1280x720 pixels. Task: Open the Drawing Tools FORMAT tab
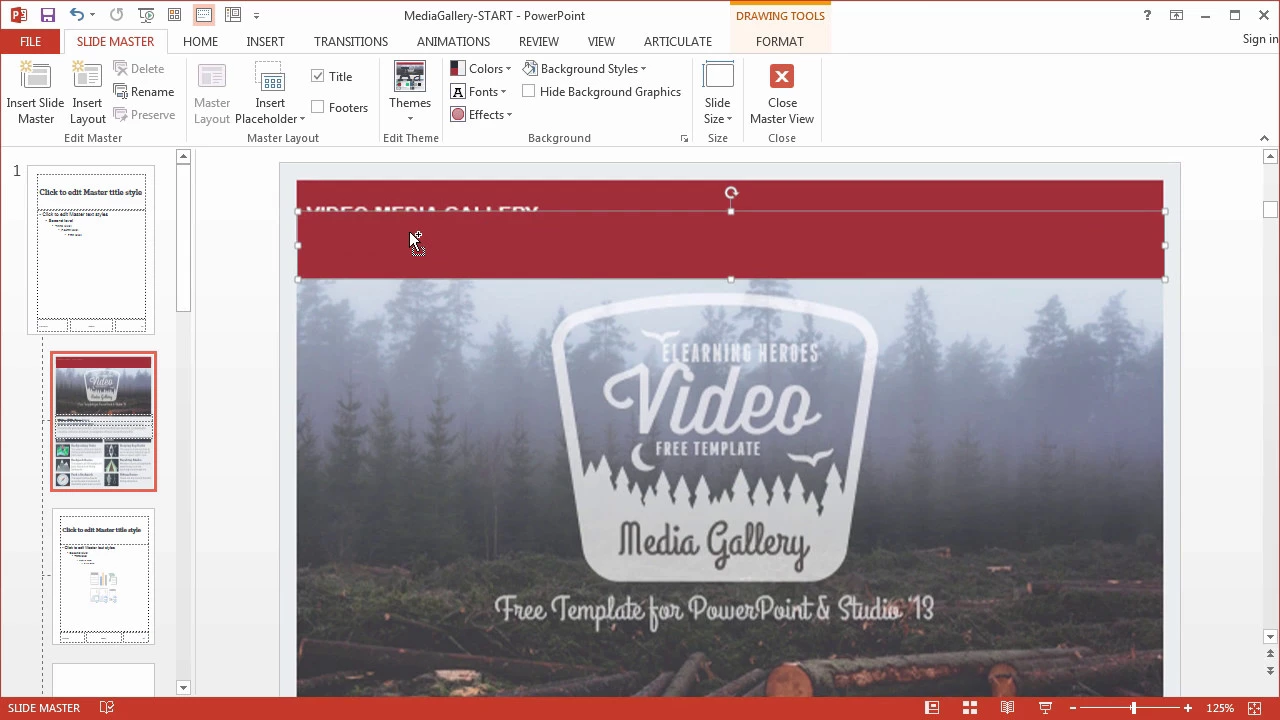coord(780,41)
